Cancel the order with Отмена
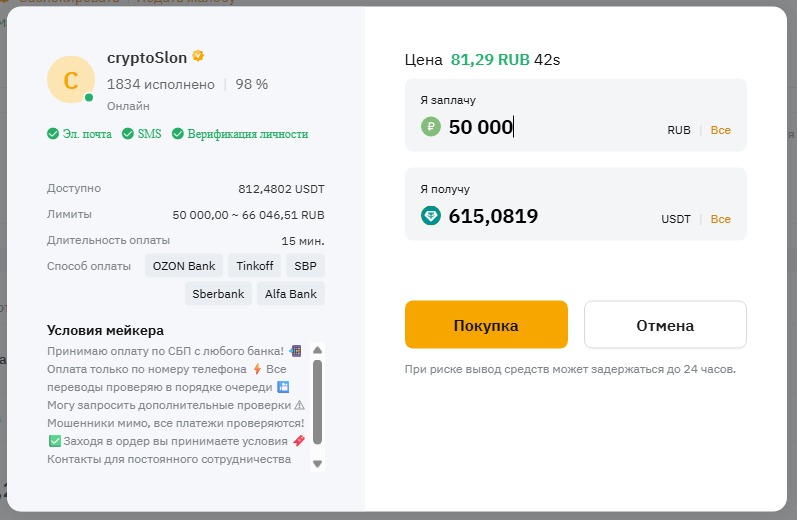This screenshot has height=520, width=797. (665, 325)
